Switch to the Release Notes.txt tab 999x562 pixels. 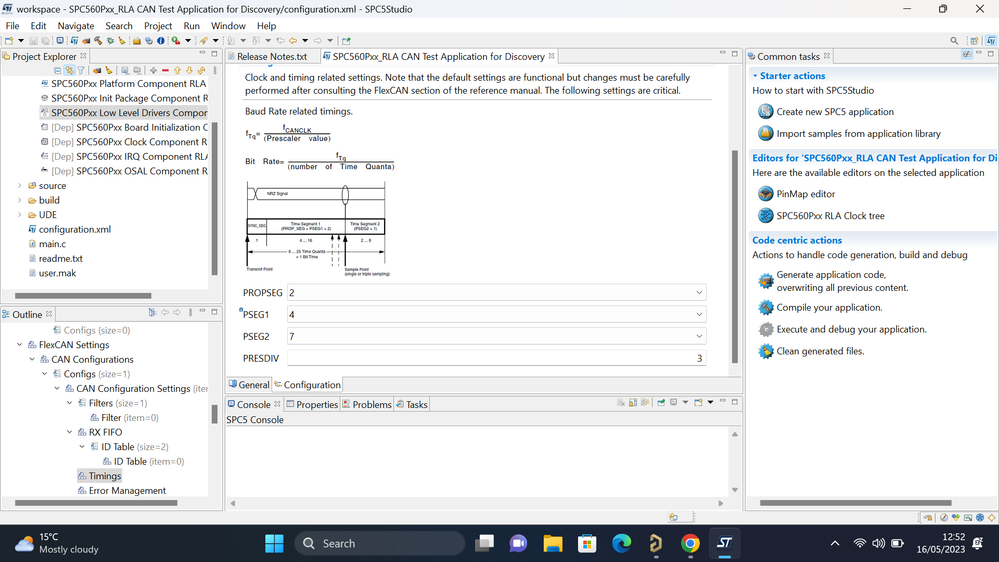(271, 56)
